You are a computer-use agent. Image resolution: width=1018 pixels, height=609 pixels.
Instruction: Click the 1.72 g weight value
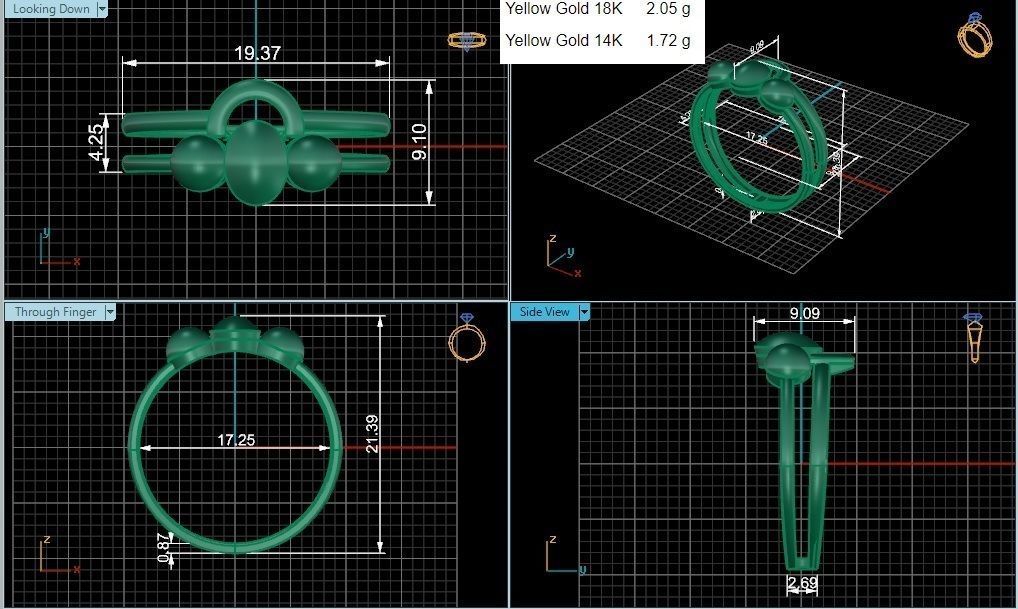(668, 41)
